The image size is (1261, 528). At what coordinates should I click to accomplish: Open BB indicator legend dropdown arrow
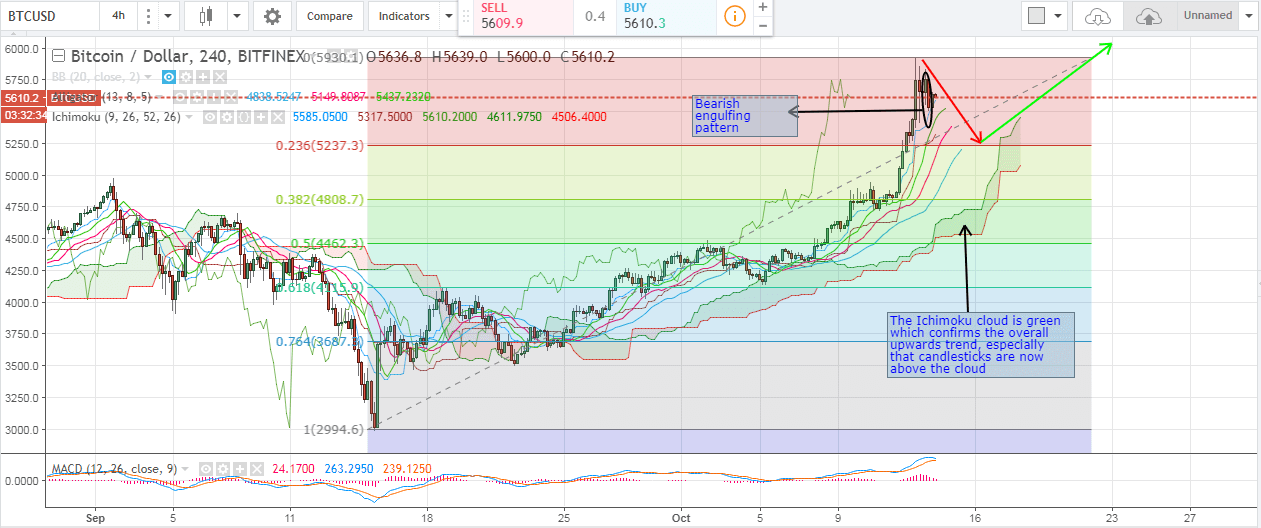point(148,77)
